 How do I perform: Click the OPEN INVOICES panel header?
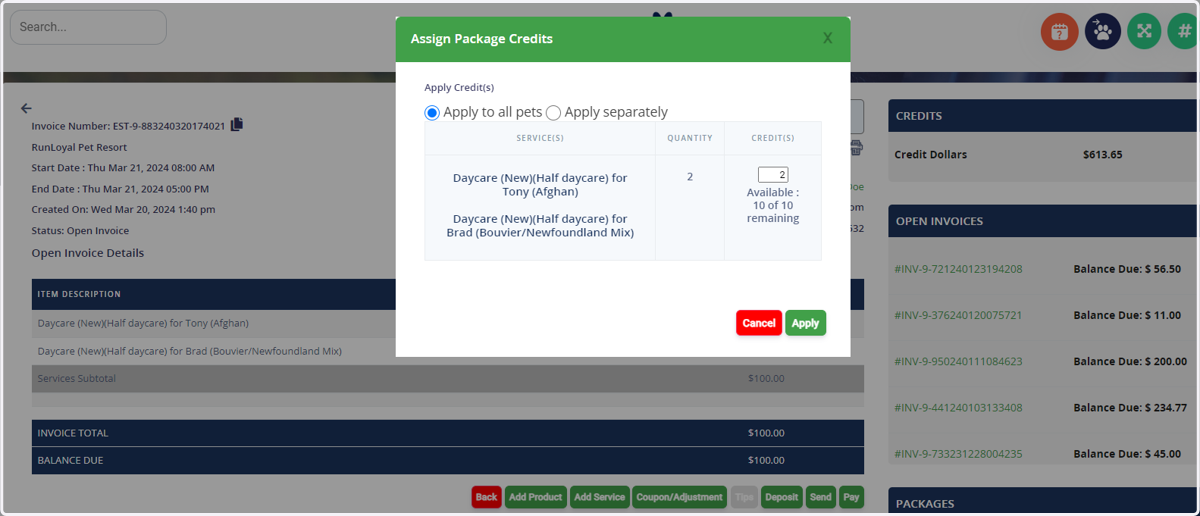(x=1044, y=221)
